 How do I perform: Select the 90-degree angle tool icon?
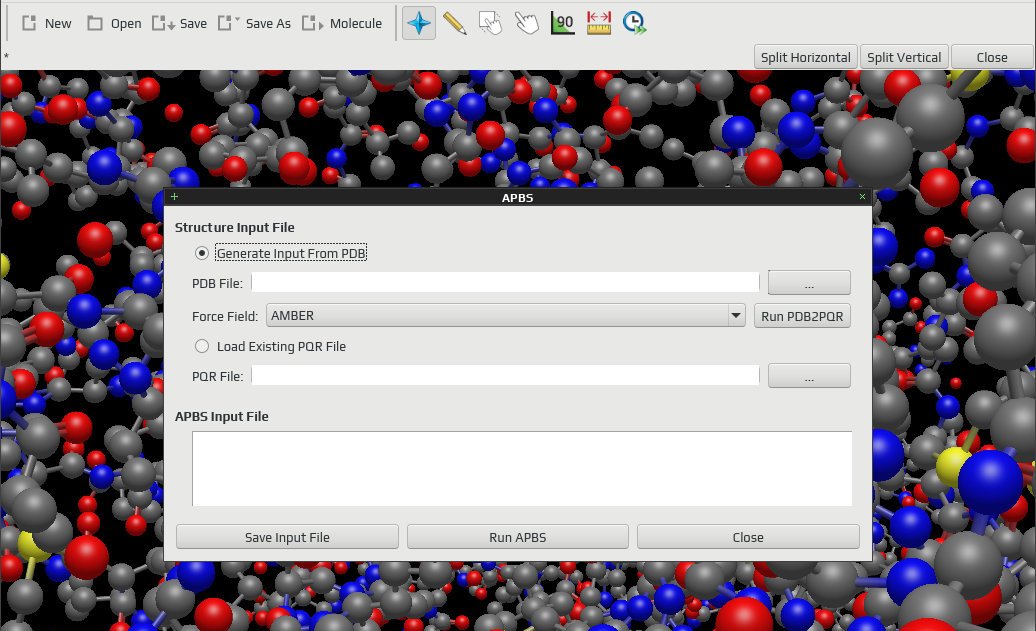(x=562, y=23)
